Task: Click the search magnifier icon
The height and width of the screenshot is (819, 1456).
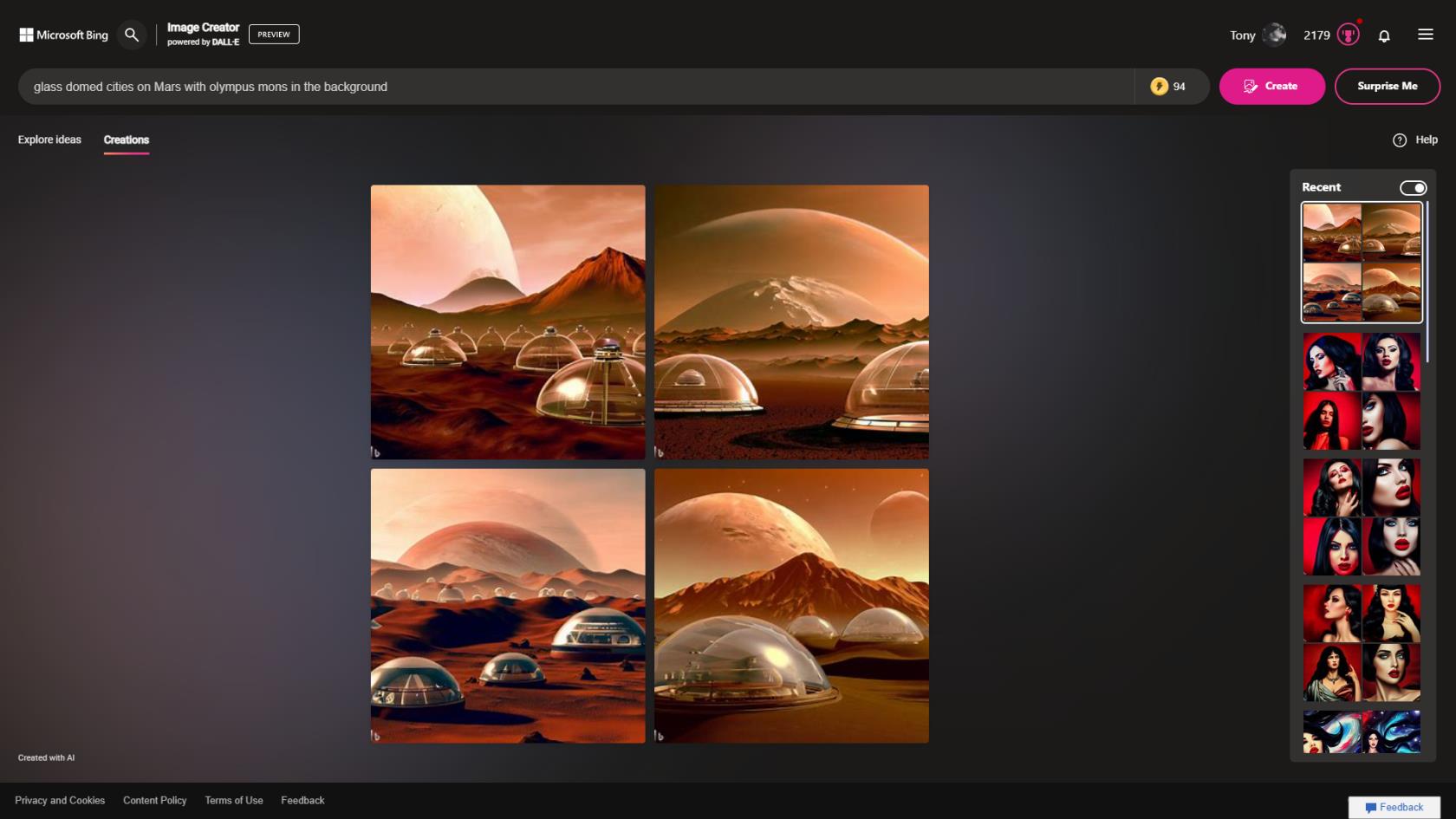Action: 132,35
